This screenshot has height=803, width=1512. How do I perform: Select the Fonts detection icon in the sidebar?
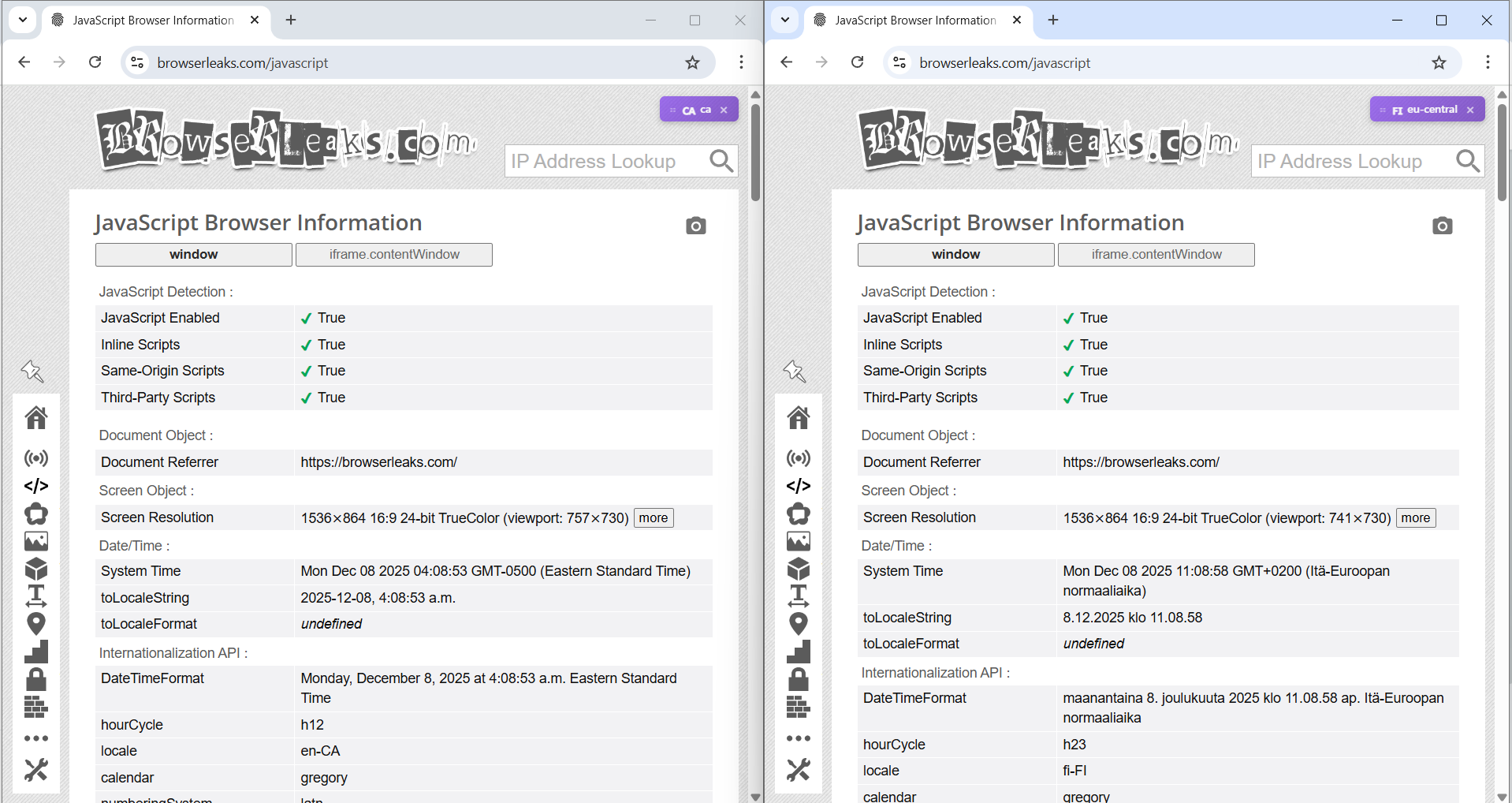coord(36,596)
